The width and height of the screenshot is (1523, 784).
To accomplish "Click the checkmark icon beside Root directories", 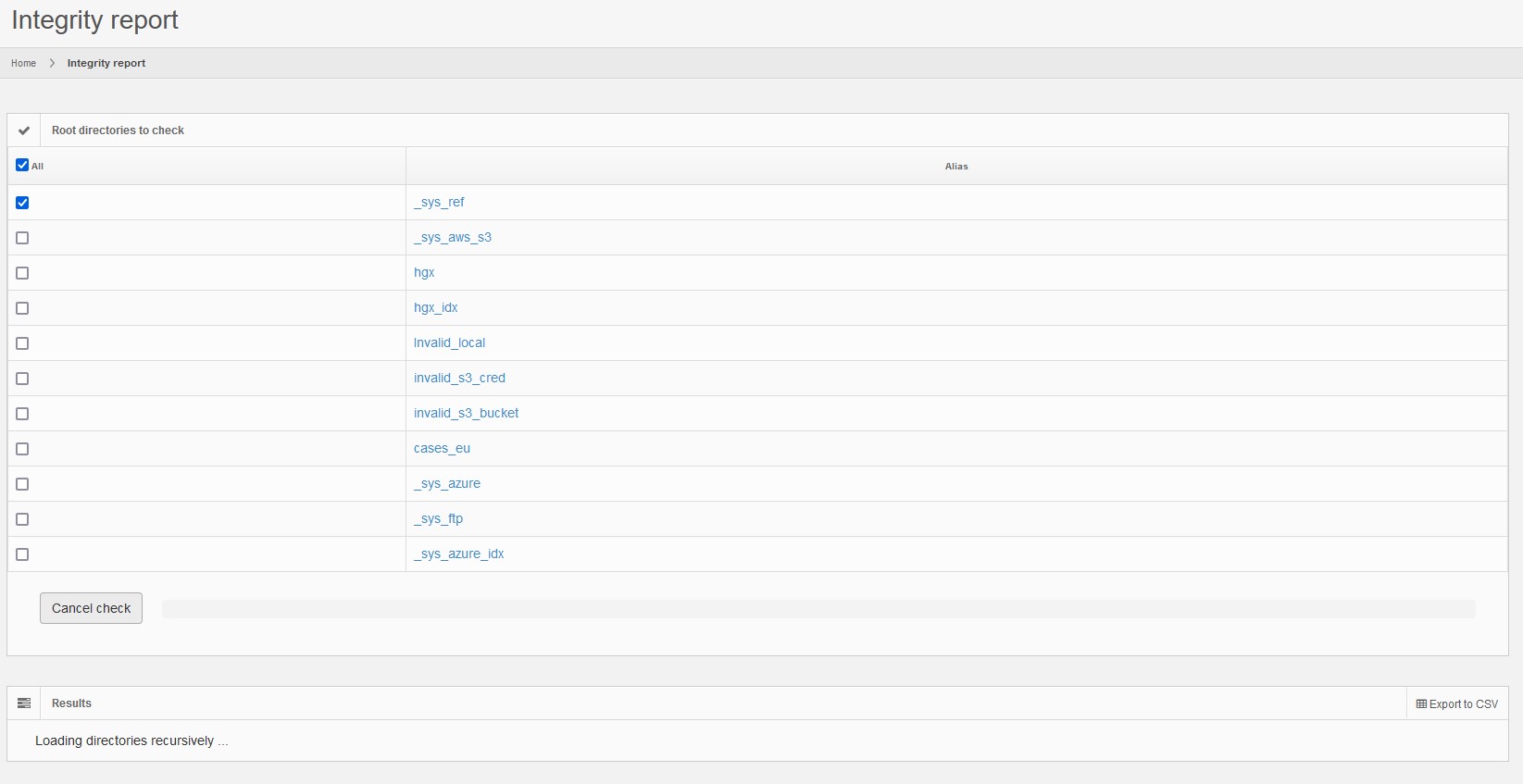I will point(24,131).
